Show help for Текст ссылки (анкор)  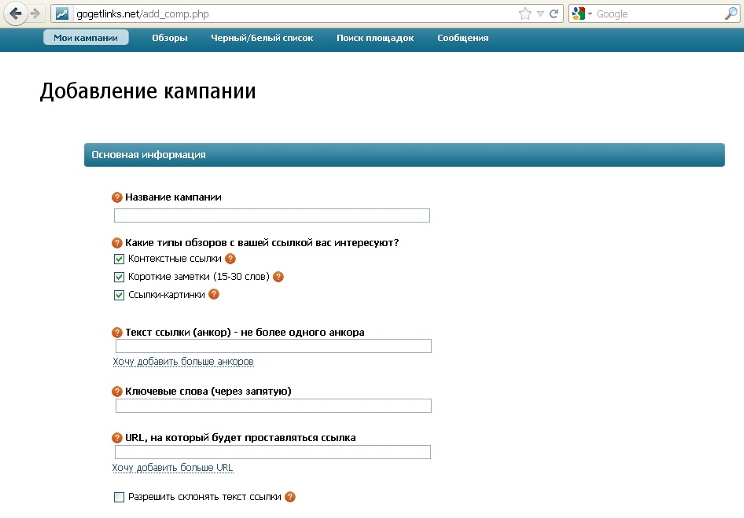[x=117, y=333]
